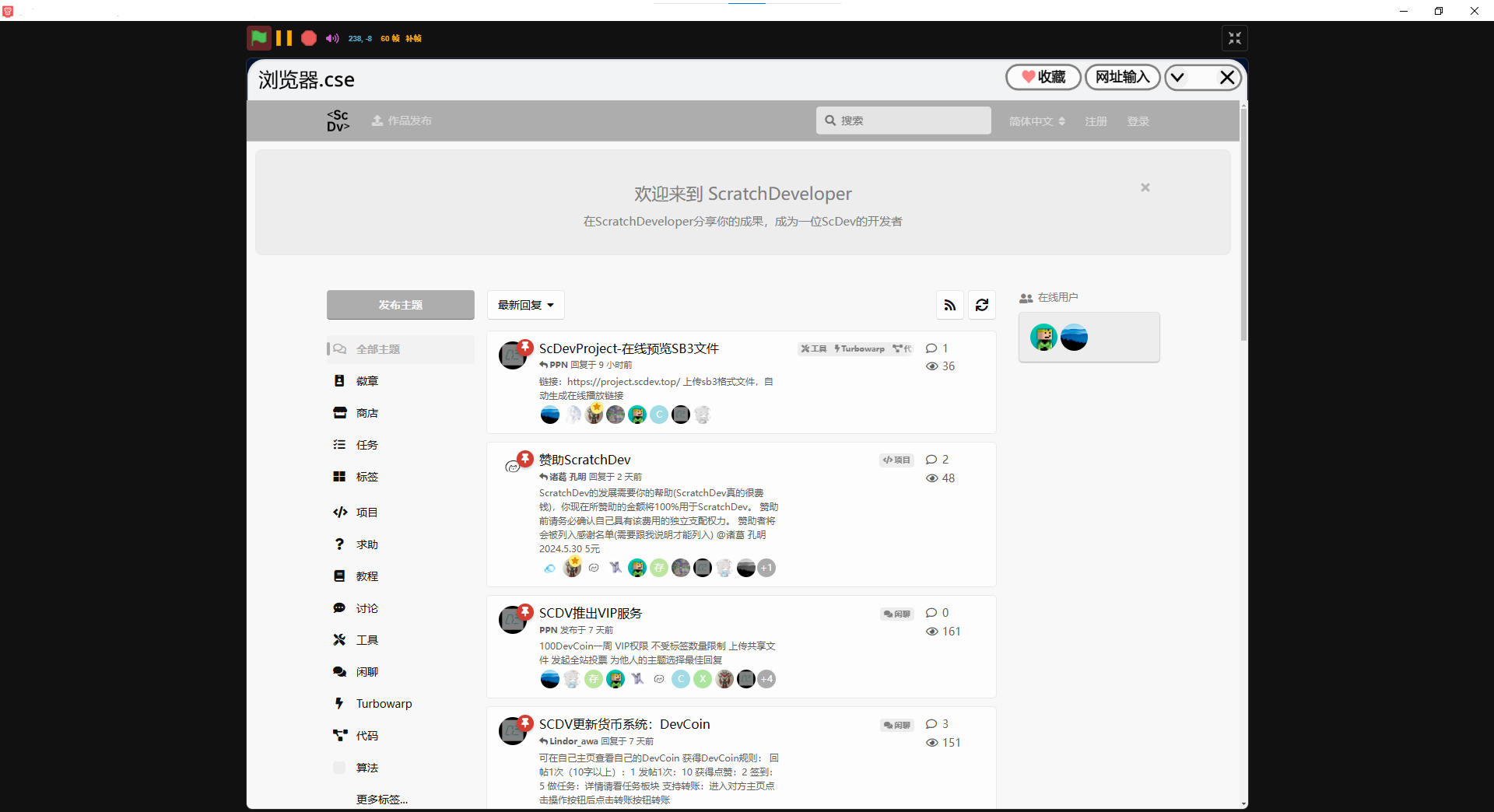Click 补帧 indicator in player toolbar
This screenshot has height=812, width=1494.
coord(413,38)
